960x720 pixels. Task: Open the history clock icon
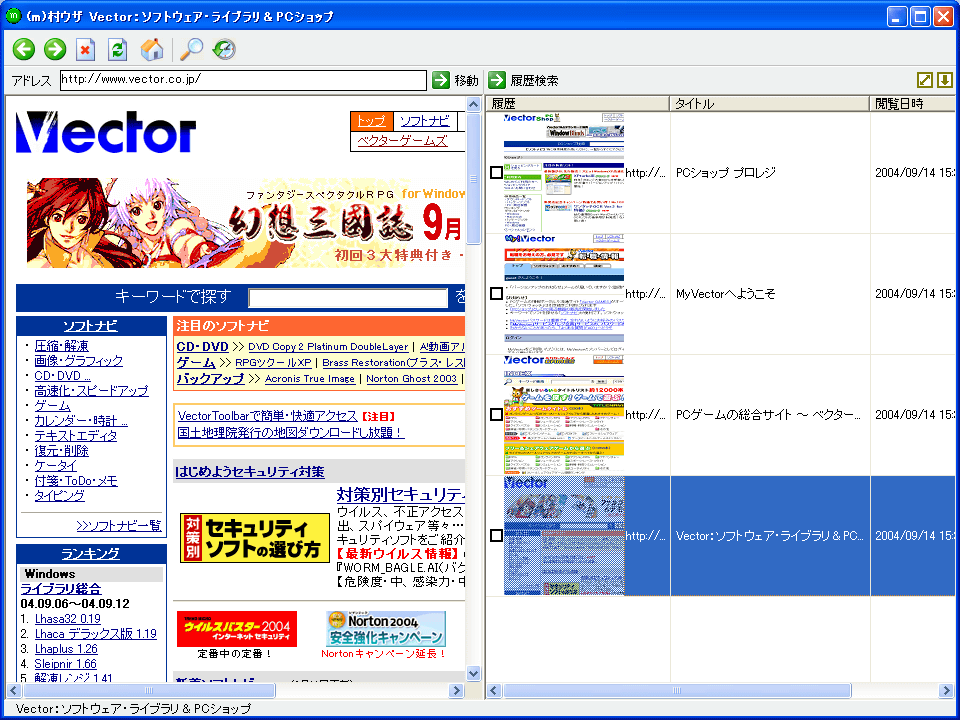pos(224,49)
